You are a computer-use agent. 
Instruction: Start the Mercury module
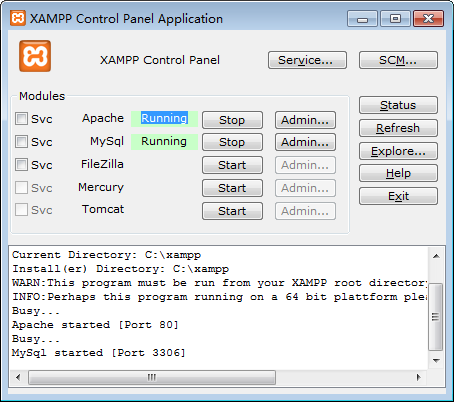[232, 188]
